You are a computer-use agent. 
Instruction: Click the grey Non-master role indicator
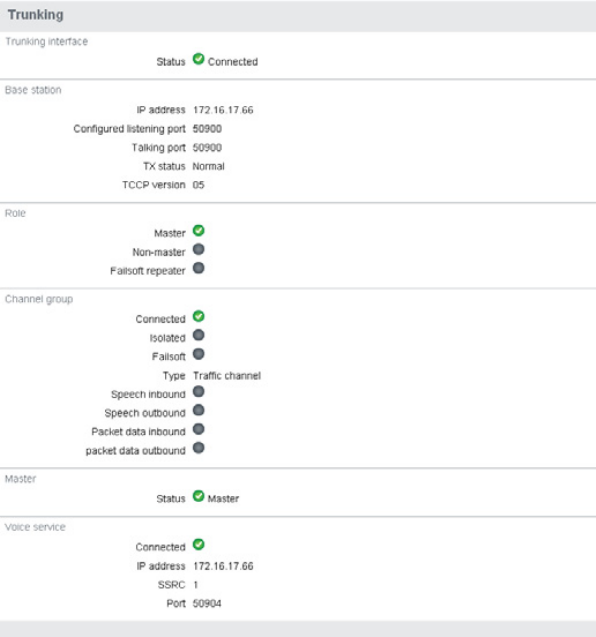coord(198,249)
